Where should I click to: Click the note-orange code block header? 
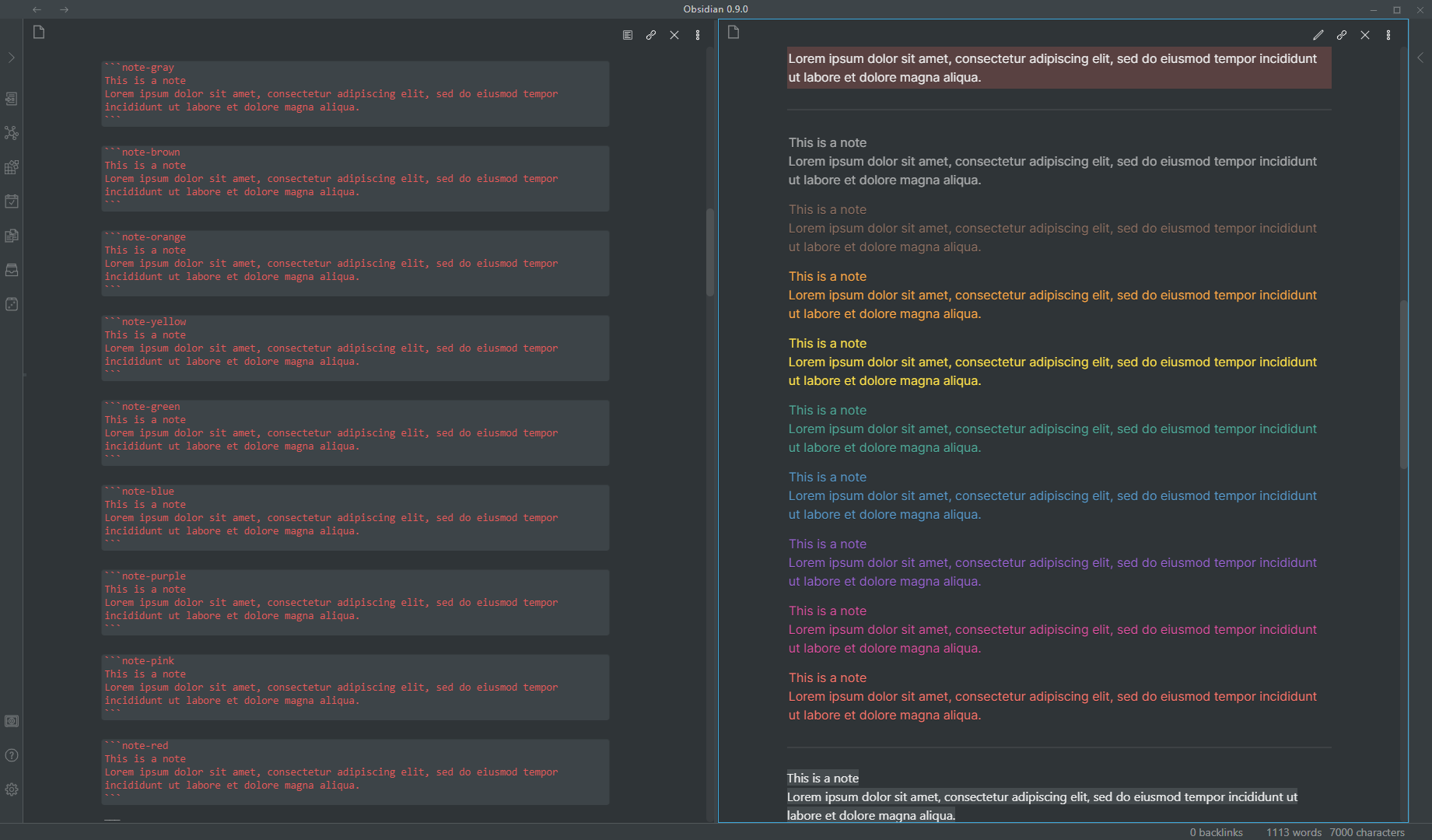point(145,237)
